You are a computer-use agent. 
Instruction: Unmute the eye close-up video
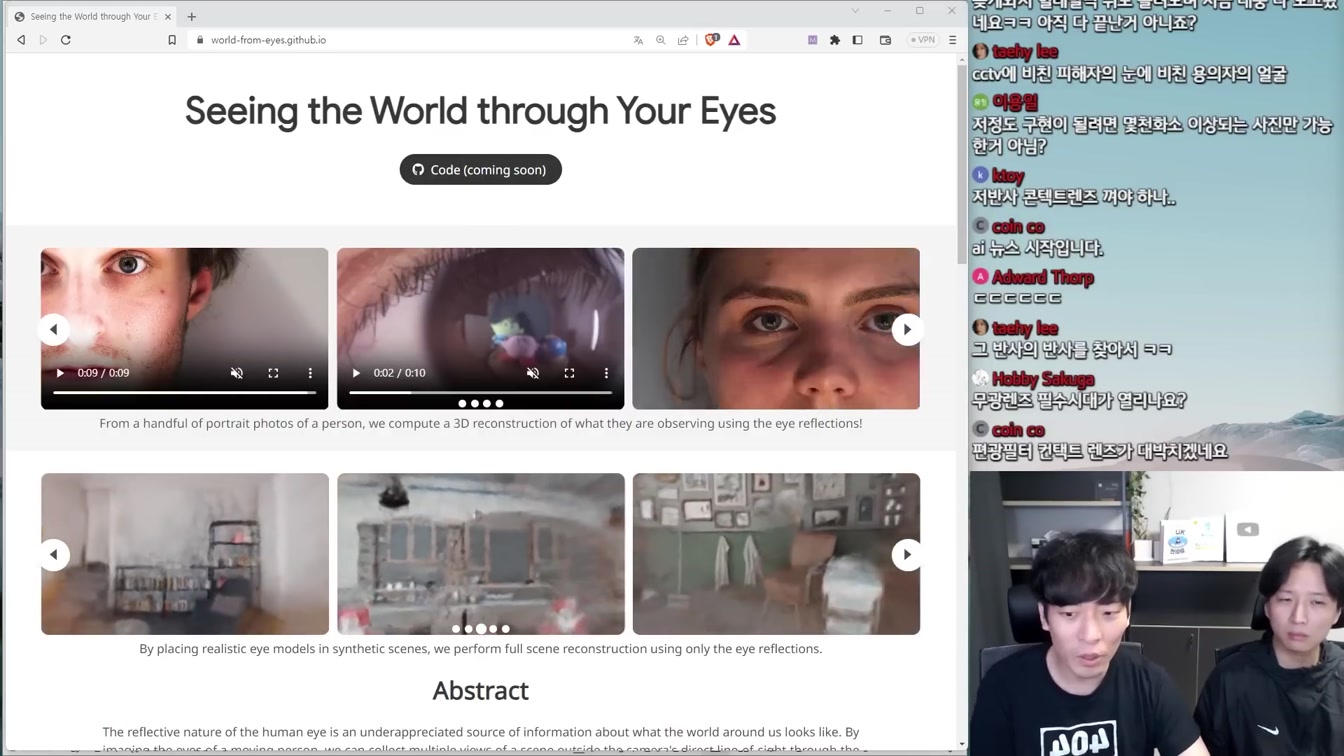(533, 373)
